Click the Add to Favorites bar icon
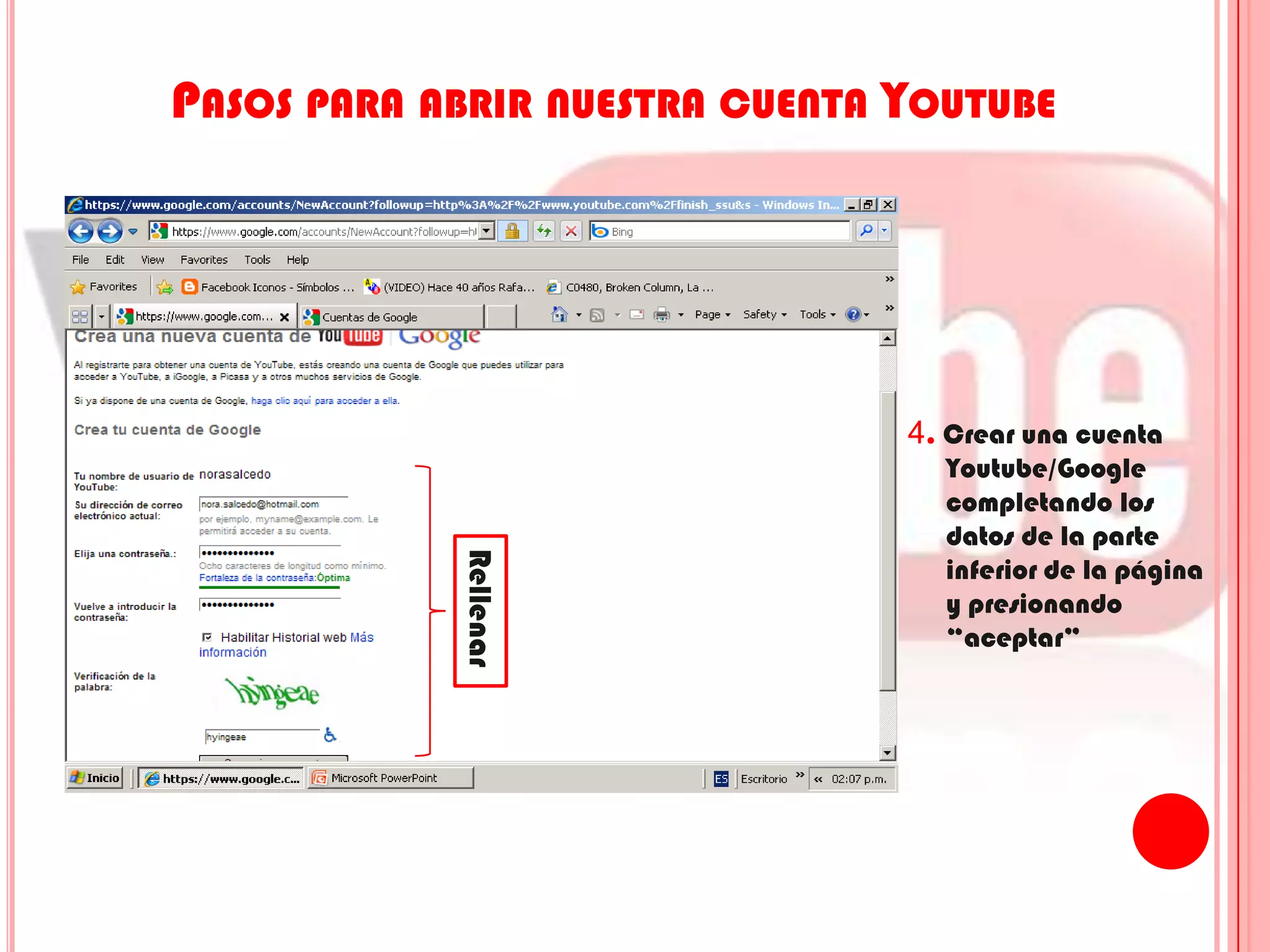 pyautogui.click(x=164, y=287)
